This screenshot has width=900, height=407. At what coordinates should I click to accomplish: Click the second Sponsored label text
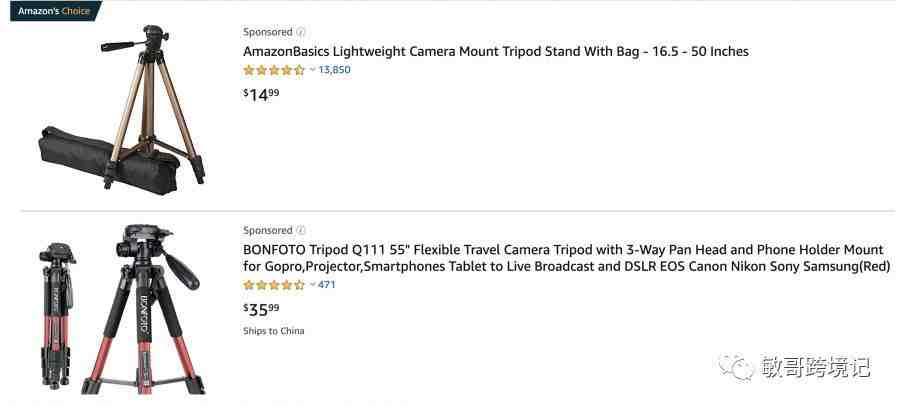pyautogui.click(x=267, y=230)
